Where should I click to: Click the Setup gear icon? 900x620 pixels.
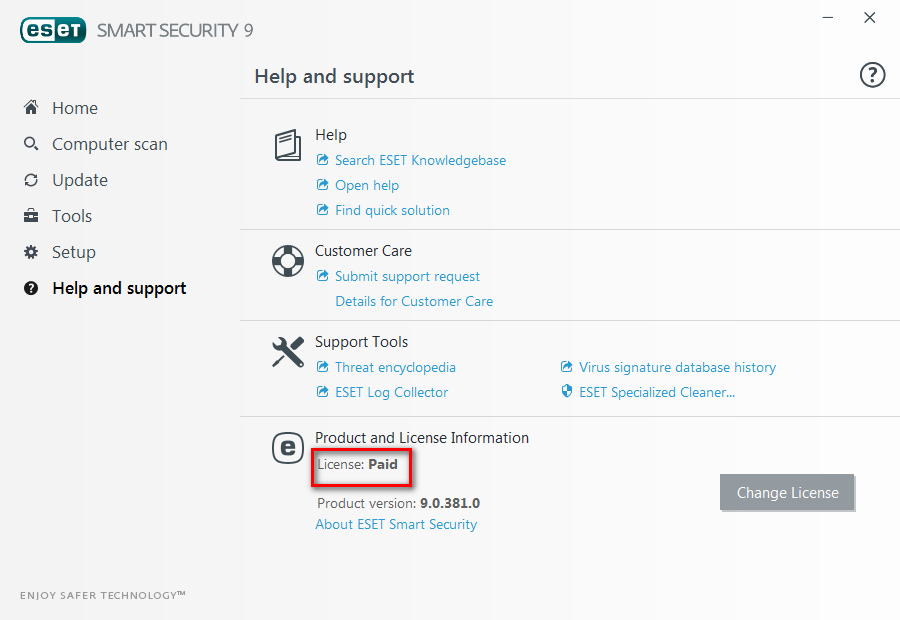tap(31, 252)
